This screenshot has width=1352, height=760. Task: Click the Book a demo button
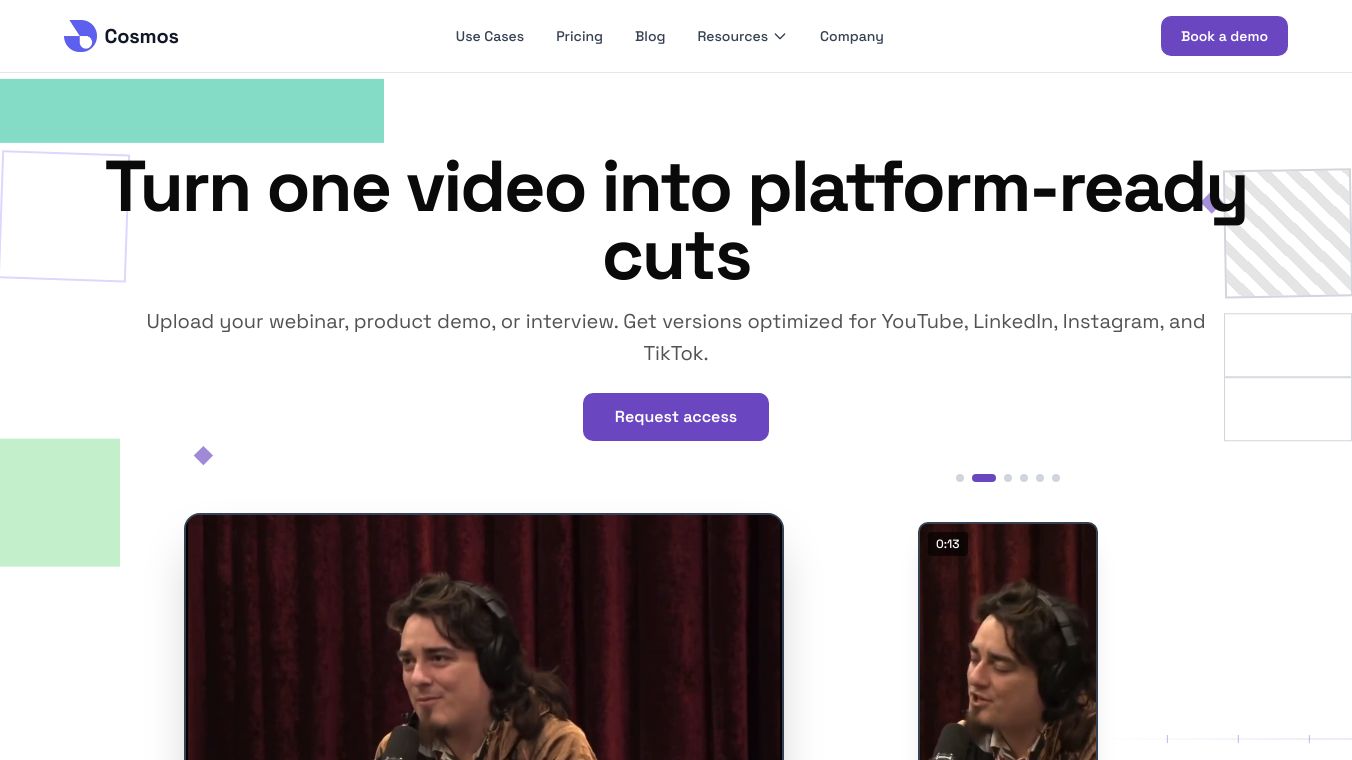click(1224, 36)
